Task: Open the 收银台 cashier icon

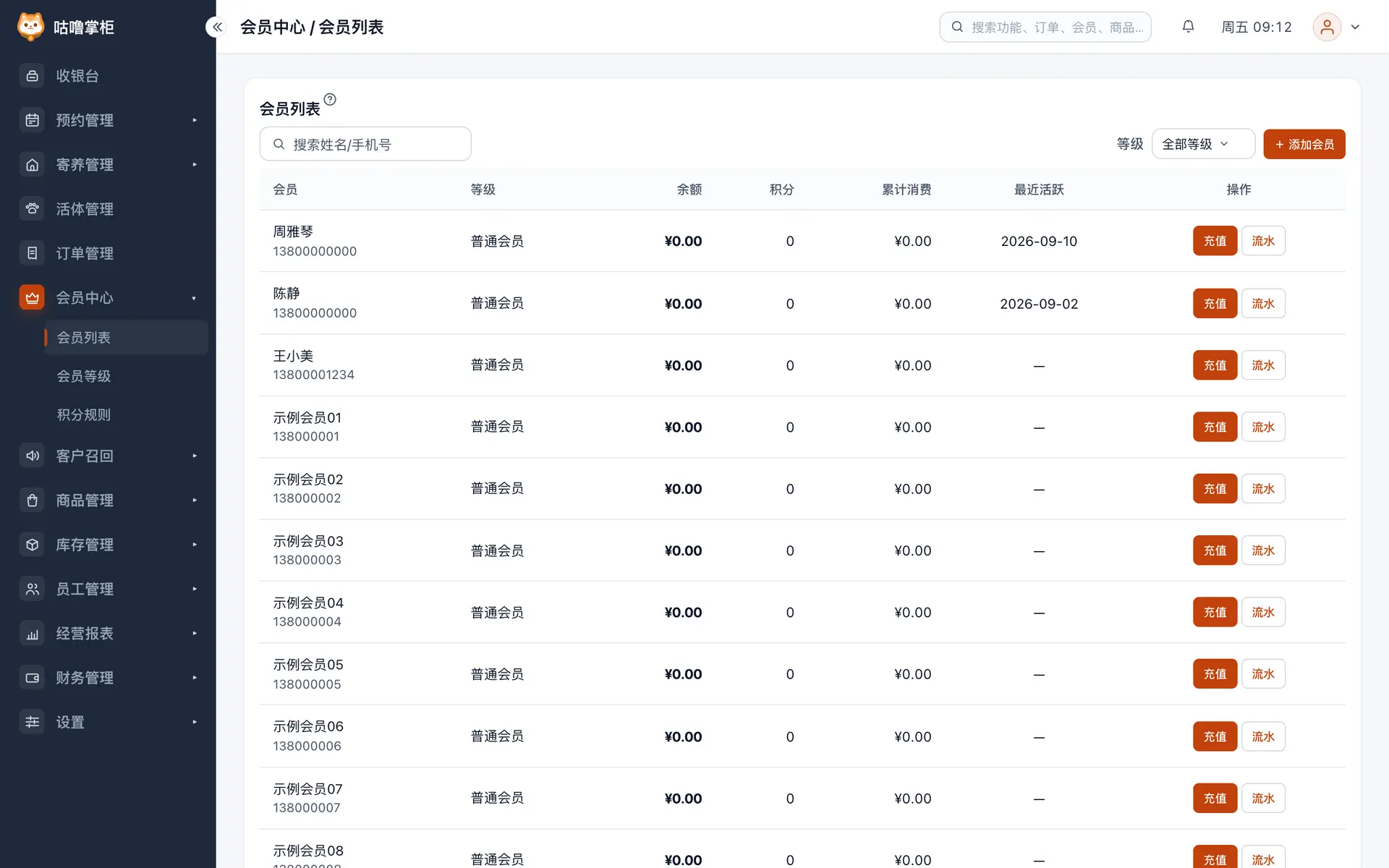Action: pos(32,76)
